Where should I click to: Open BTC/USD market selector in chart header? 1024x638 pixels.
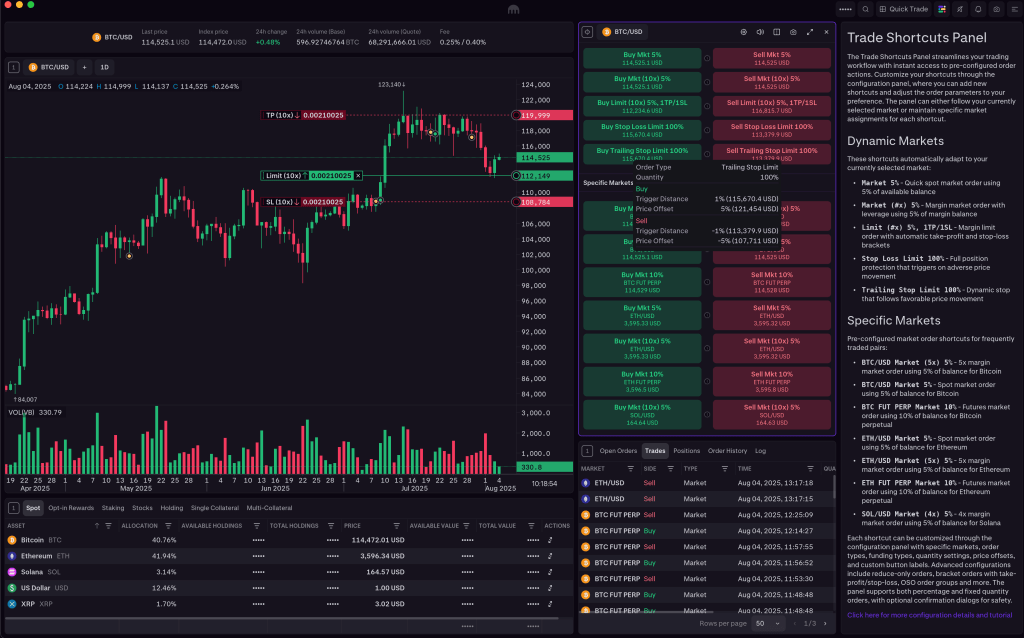tap(49, 67)
